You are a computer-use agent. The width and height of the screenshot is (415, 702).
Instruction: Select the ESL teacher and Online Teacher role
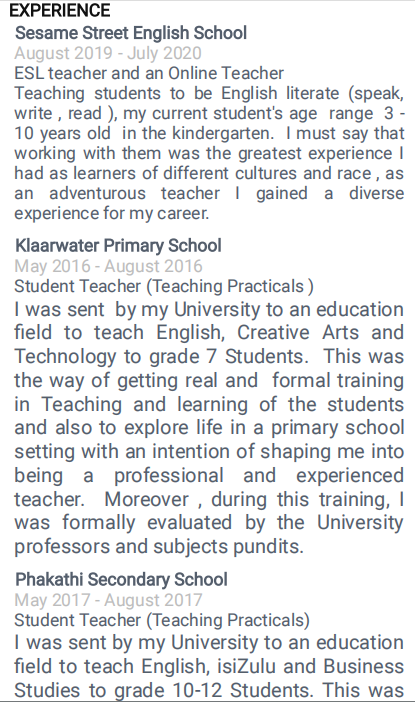click(x=149, y=73)
